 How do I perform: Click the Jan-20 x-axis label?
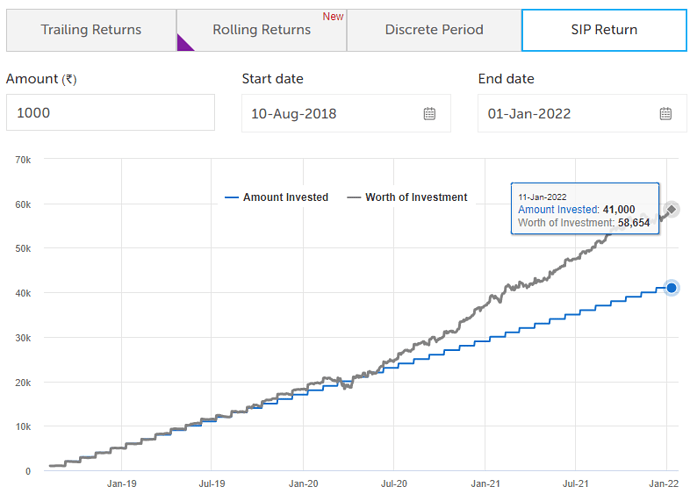[x=304, y=484]
